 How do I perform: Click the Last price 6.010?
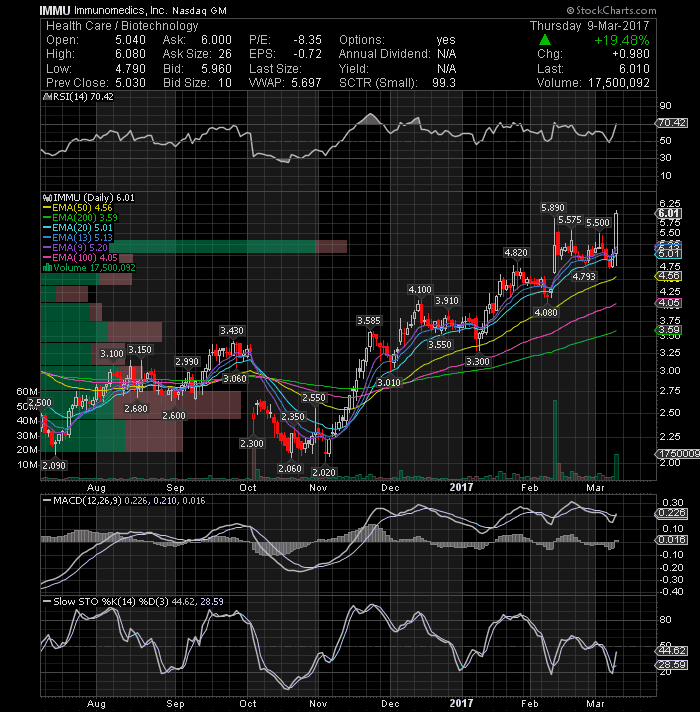[x=634, y=69]
